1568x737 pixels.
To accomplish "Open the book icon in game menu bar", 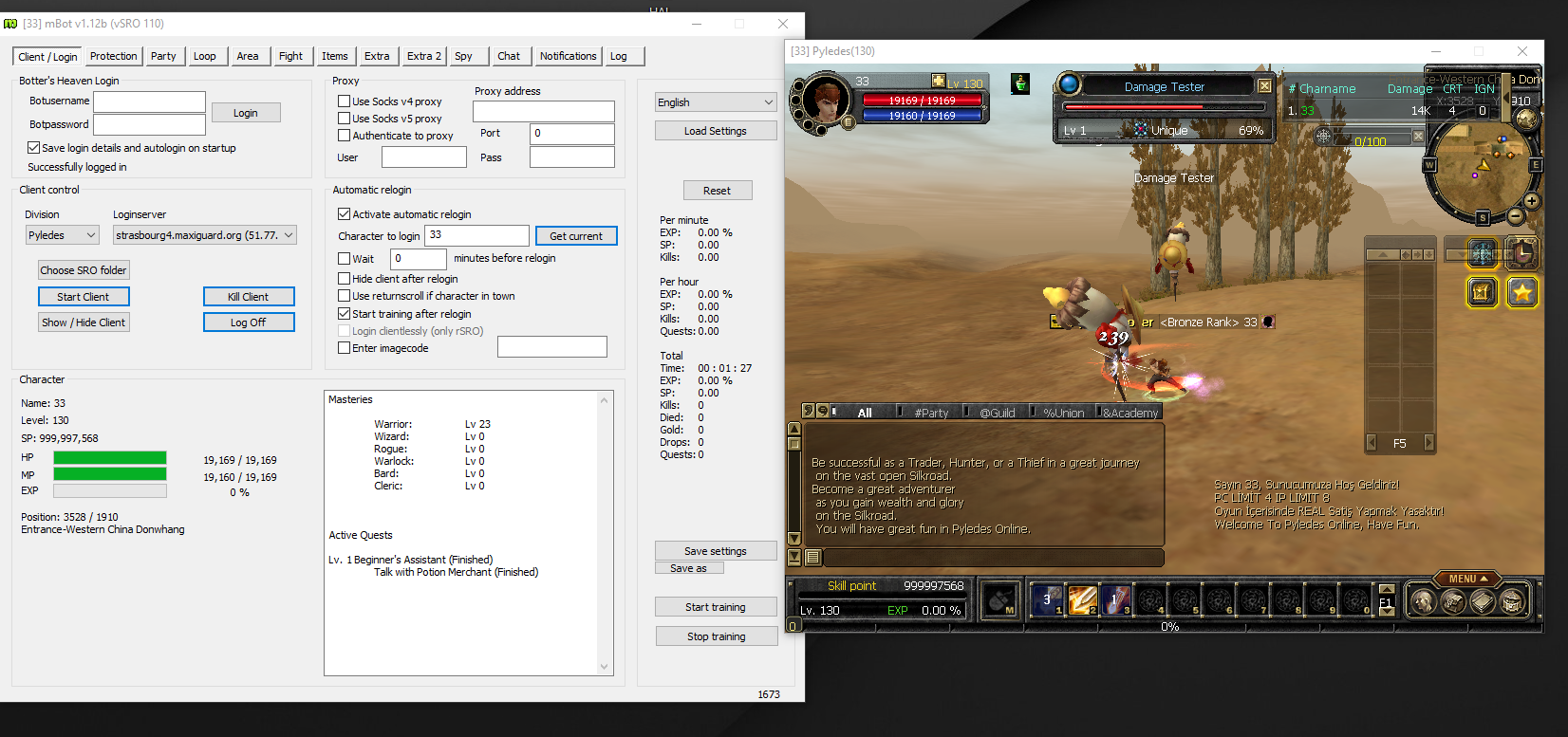I will coord(1483,601).
